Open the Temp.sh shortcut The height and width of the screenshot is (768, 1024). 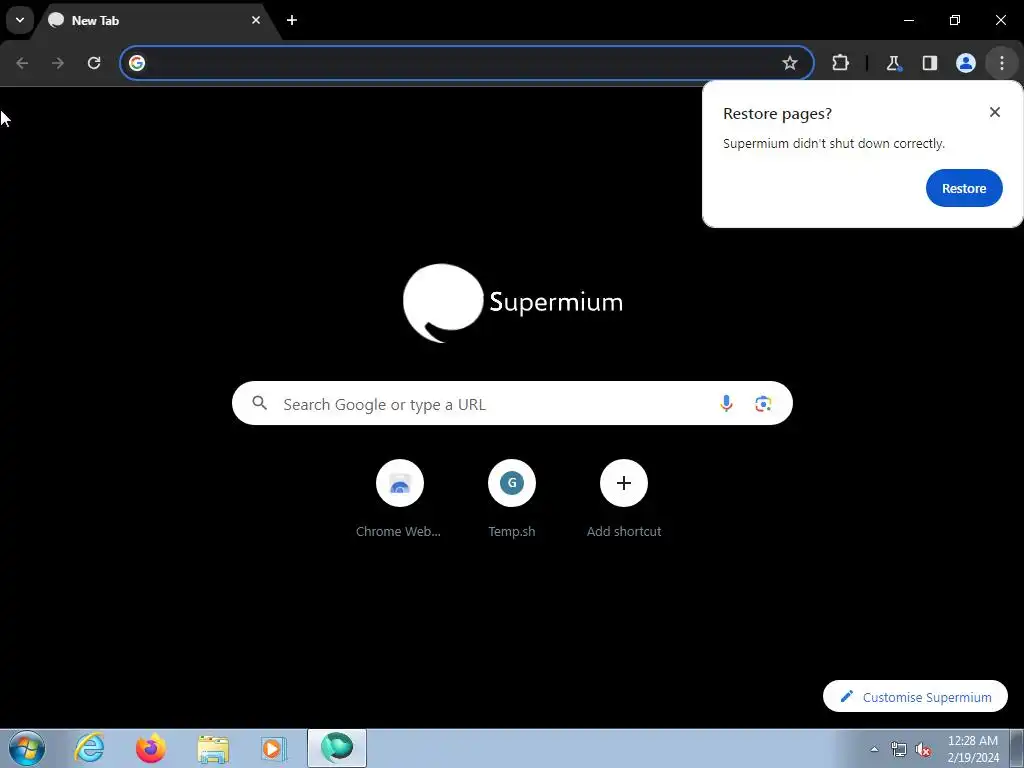pyautogui.click(x=512, y=500)
